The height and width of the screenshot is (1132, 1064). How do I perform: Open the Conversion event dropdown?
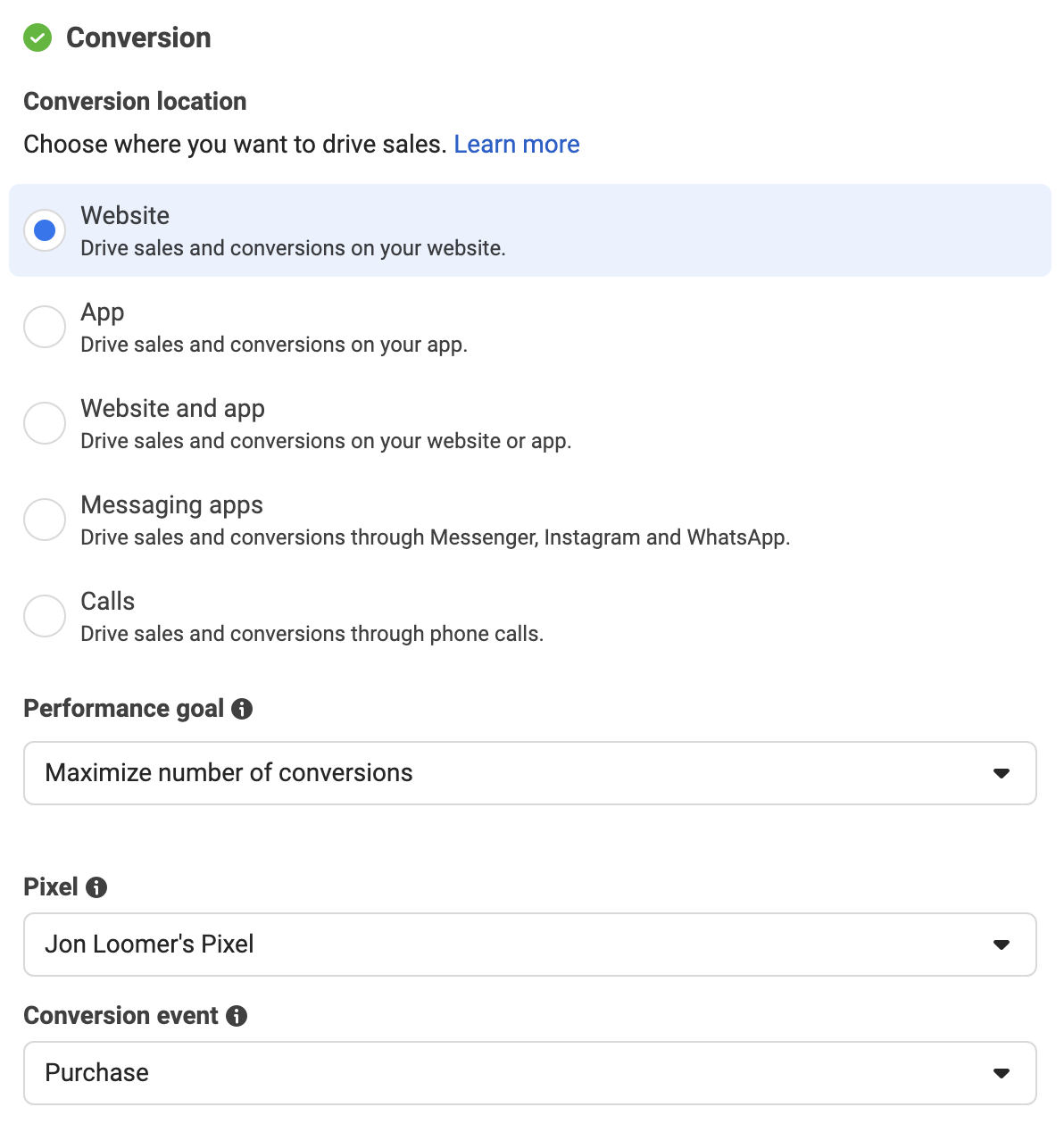[x=531, y=1073]
